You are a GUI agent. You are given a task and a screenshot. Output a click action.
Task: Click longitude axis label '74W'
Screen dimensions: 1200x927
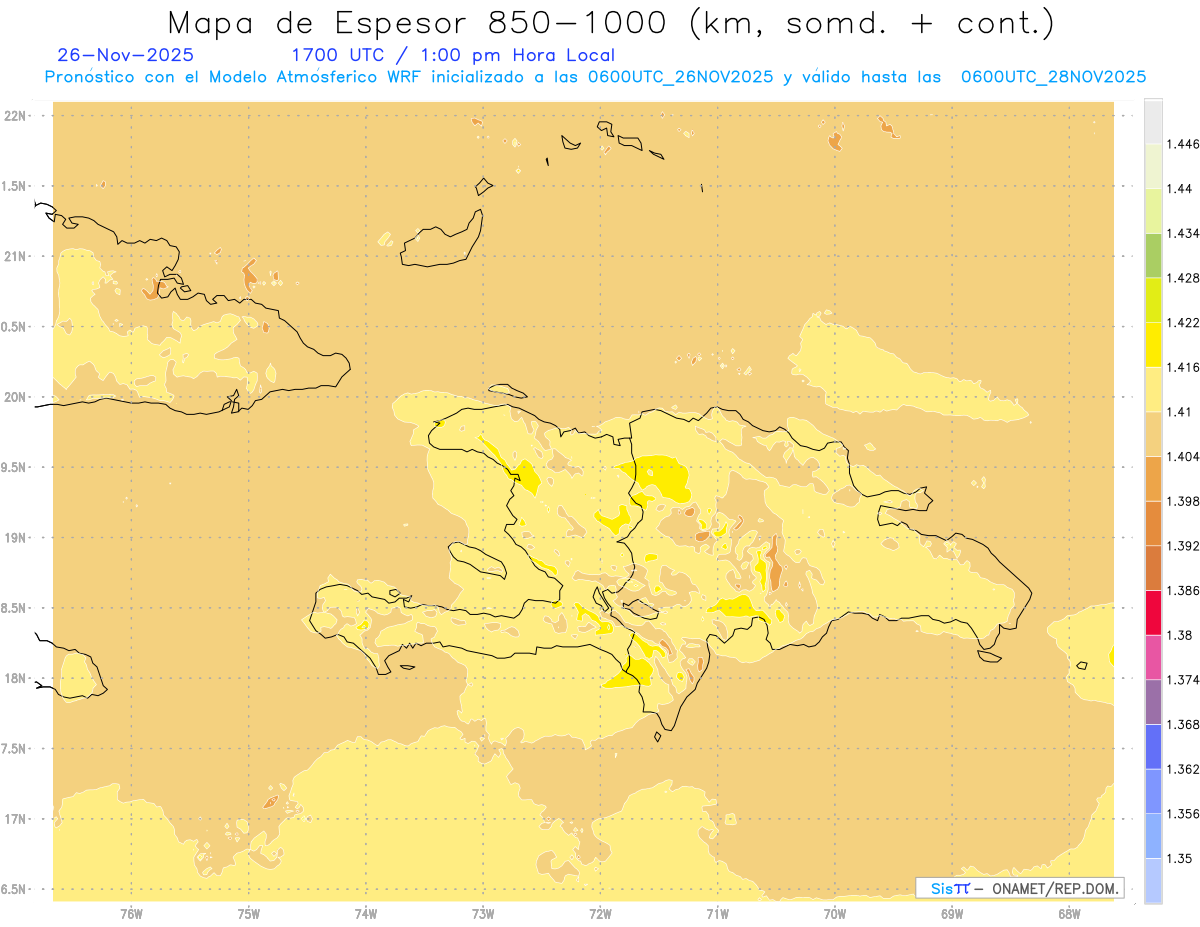click(366, 914)
